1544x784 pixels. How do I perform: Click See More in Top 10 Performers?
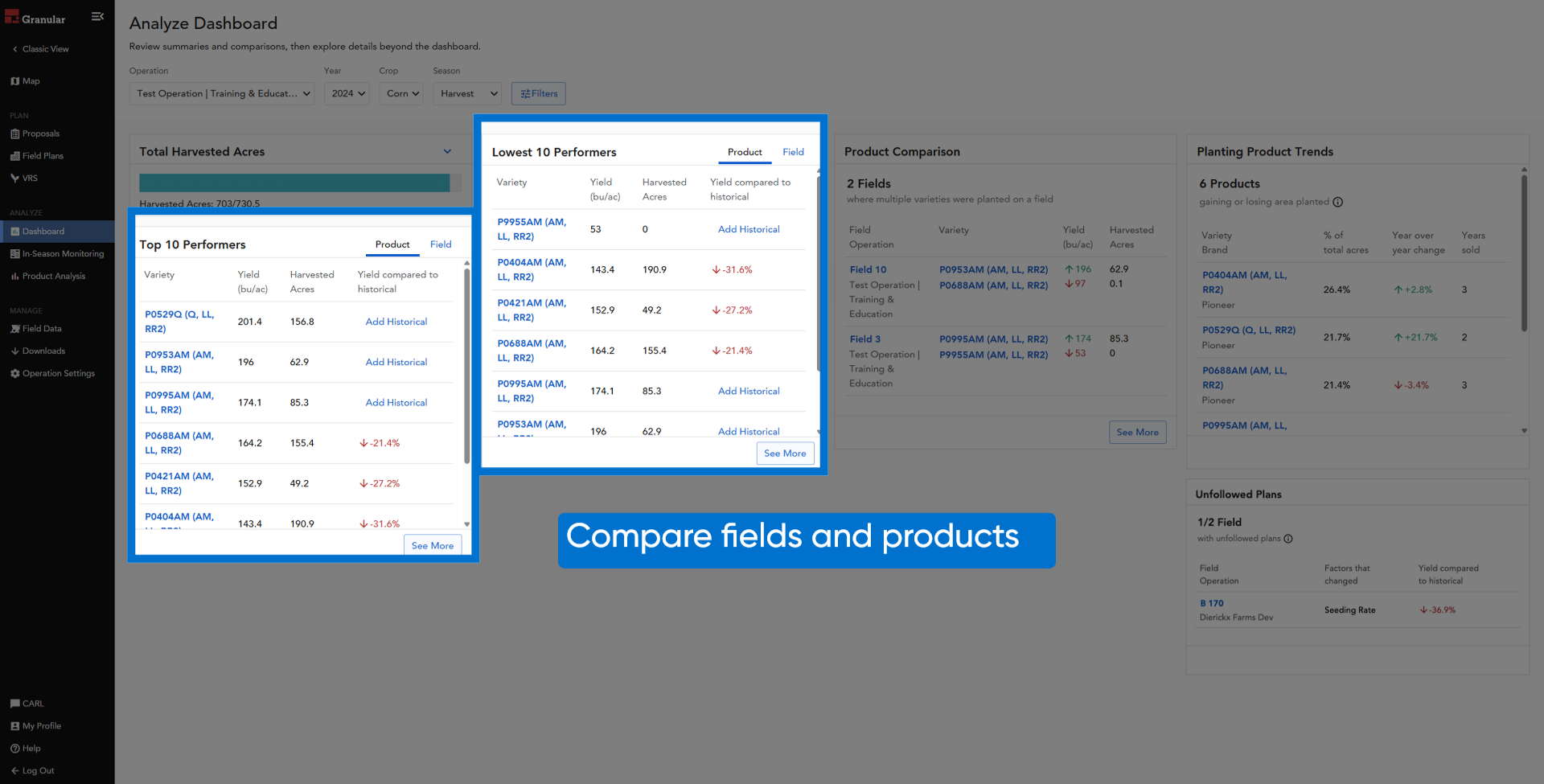point(433,545)
